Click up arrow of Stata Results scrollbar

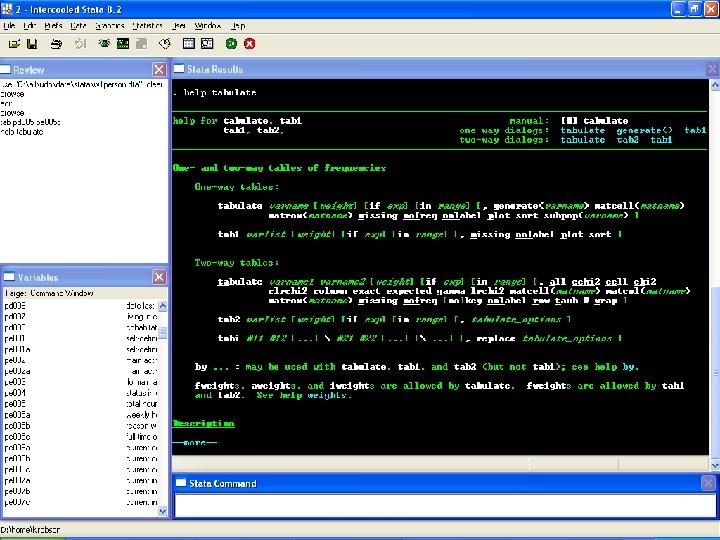pyautogui.click(x=715, y=84)
